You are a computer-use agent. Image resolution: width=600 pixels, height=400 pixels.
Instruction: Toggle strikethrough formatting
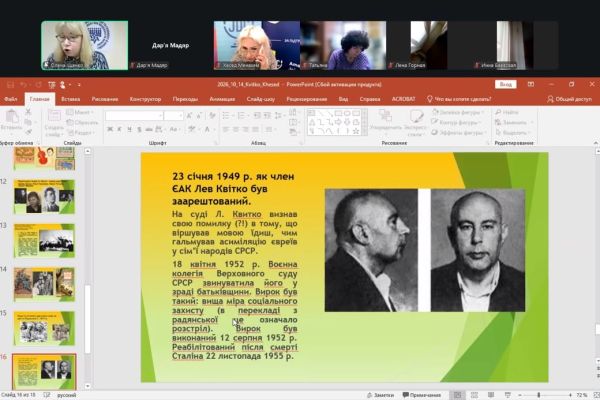click(x=149, y=129)
